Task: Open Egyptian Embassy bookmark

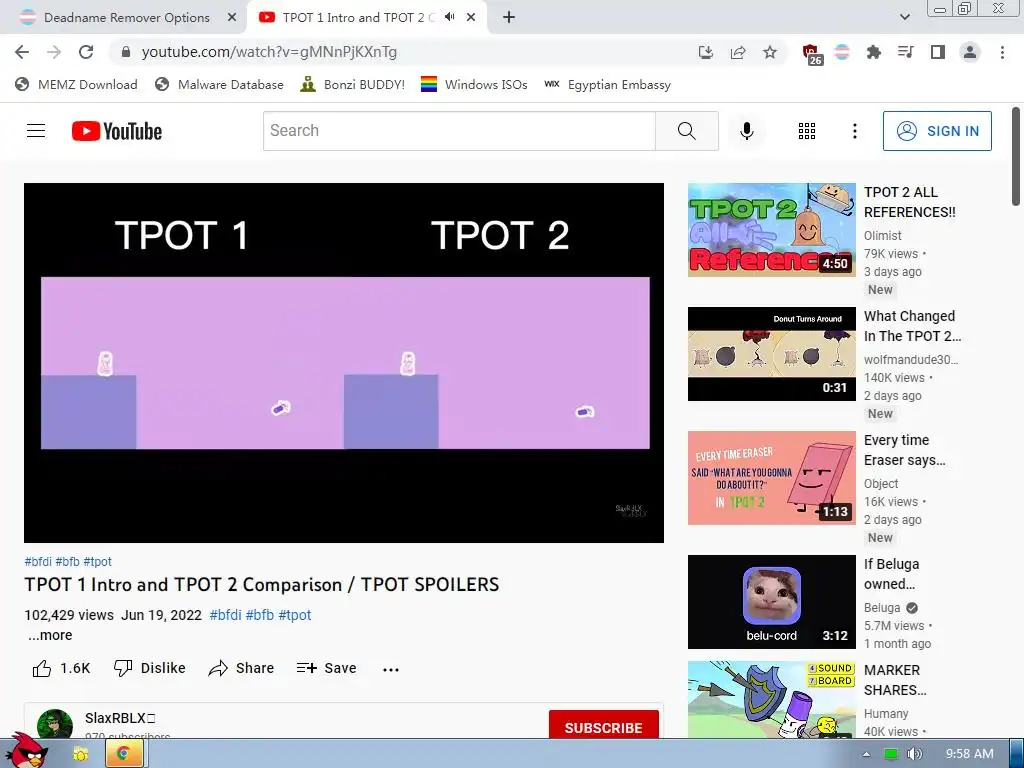Action: pyautogui.click(x=607, y=85)
